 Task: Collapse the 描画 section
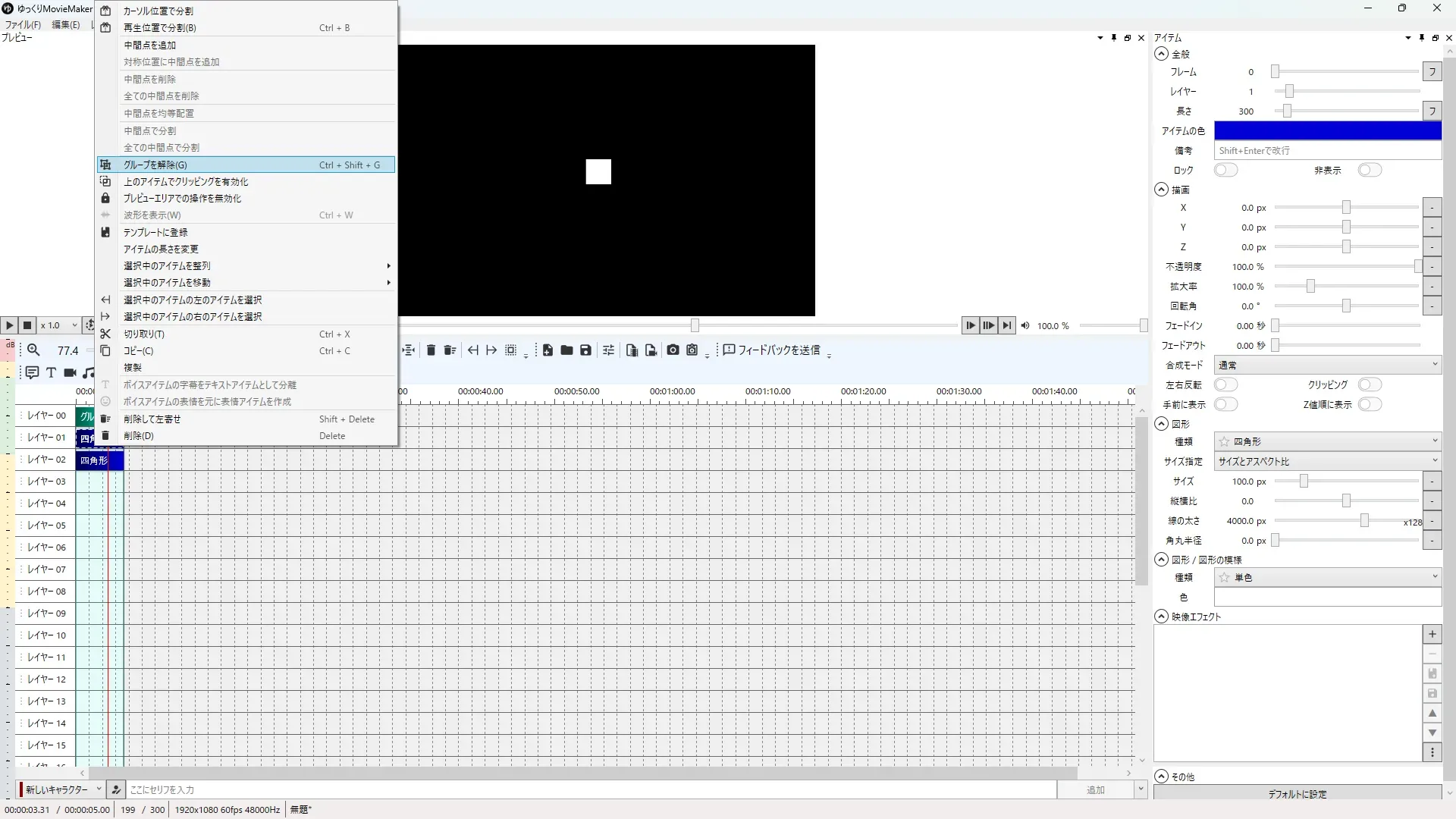[x=1161, y=190]
